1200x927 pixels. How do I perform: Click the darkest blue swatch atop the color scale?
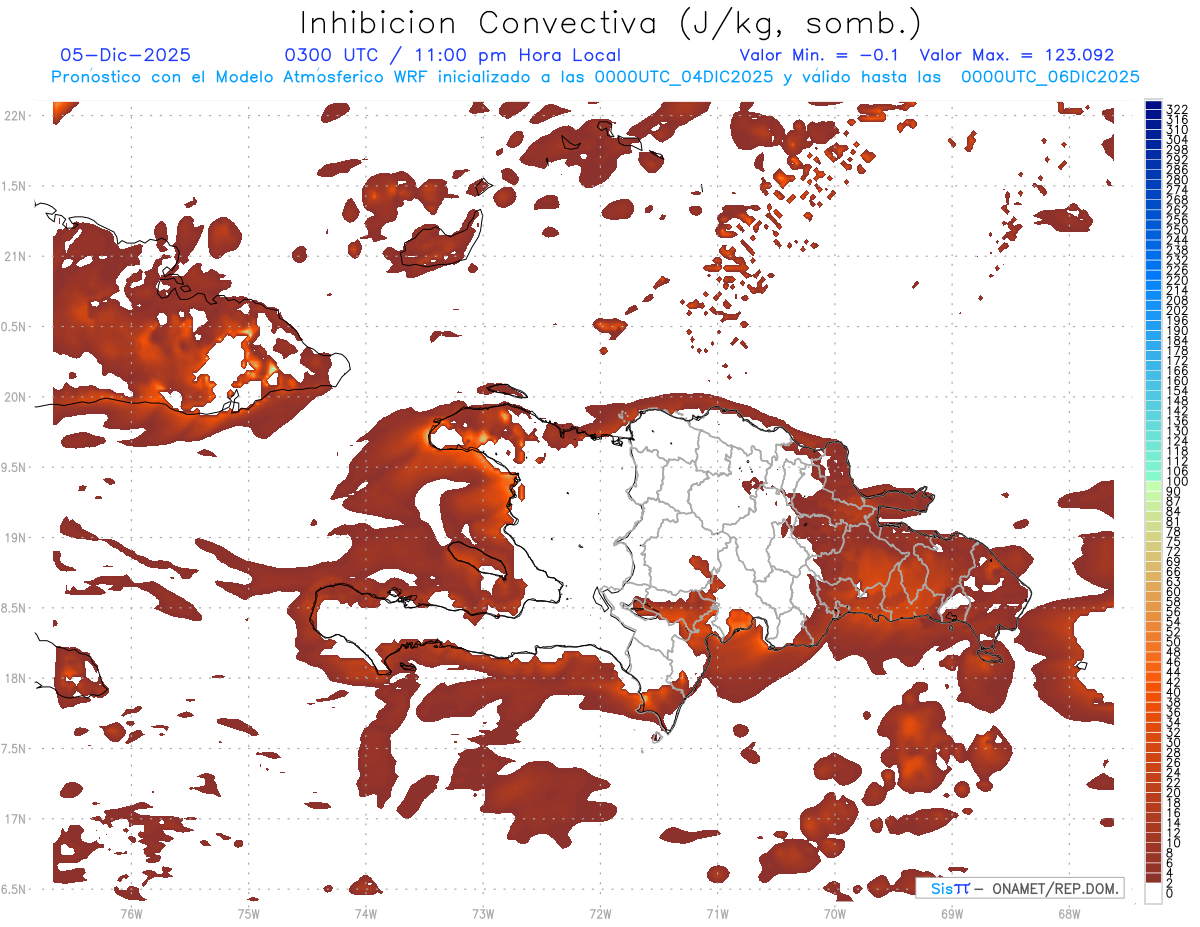[1154, 106]
